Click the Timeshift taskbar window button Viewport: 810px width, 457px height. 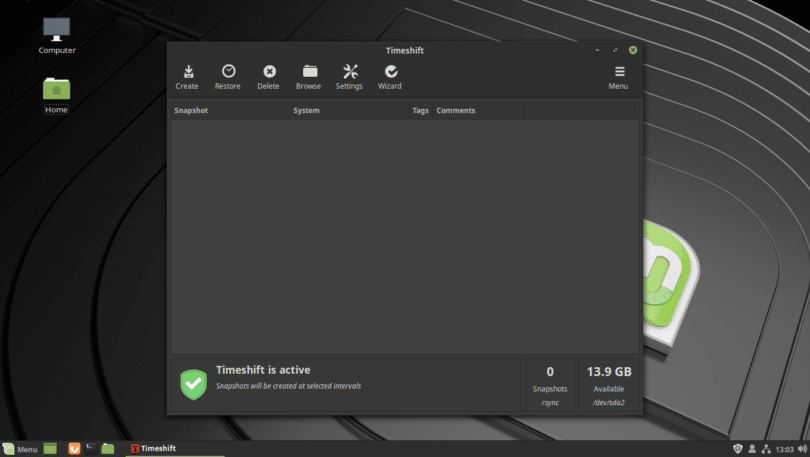tap(153, 449)
